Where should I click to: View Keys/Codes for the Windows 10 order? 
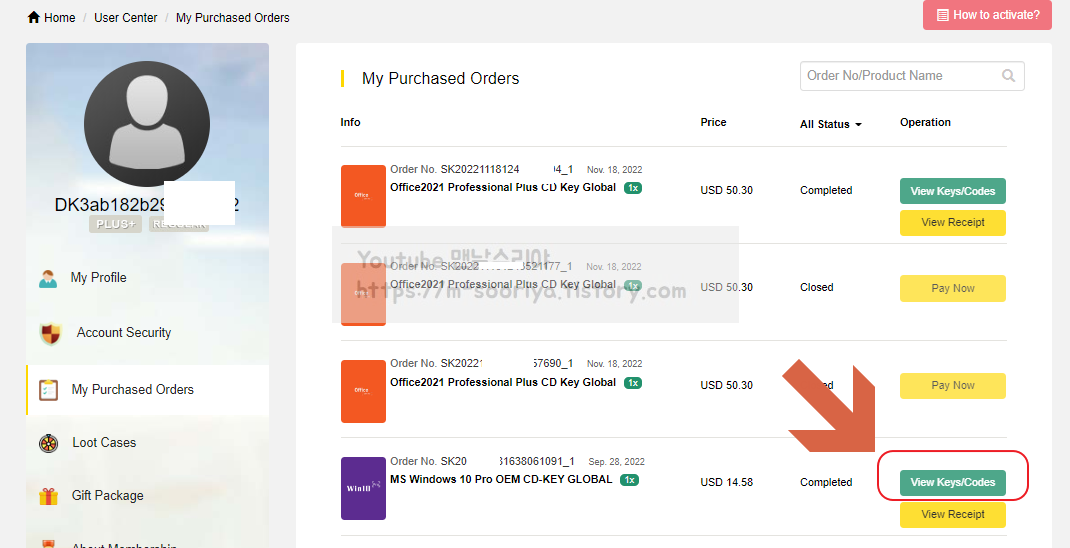[953, 482]
